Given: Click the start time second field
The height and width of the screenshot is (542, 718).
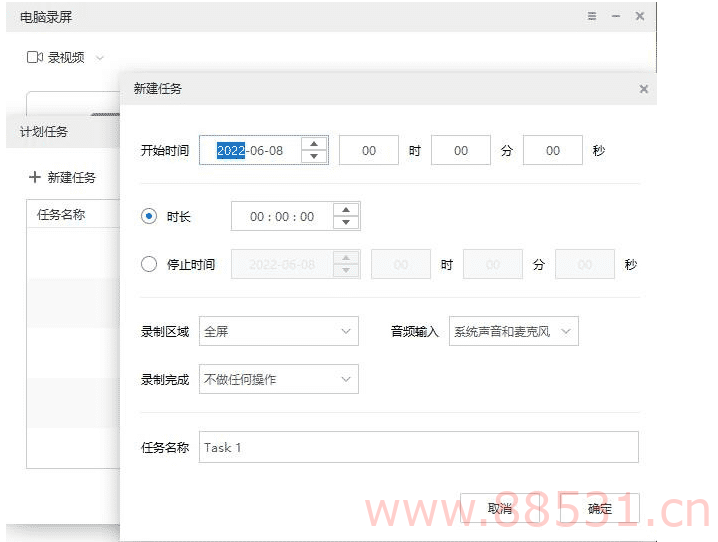Looking at the screenshot, I should click(553, 150).
